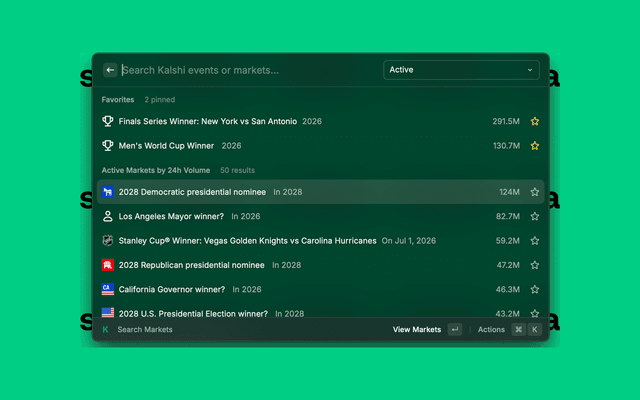Click the View Markets action

pyautogui.click(x=417, y=329)
